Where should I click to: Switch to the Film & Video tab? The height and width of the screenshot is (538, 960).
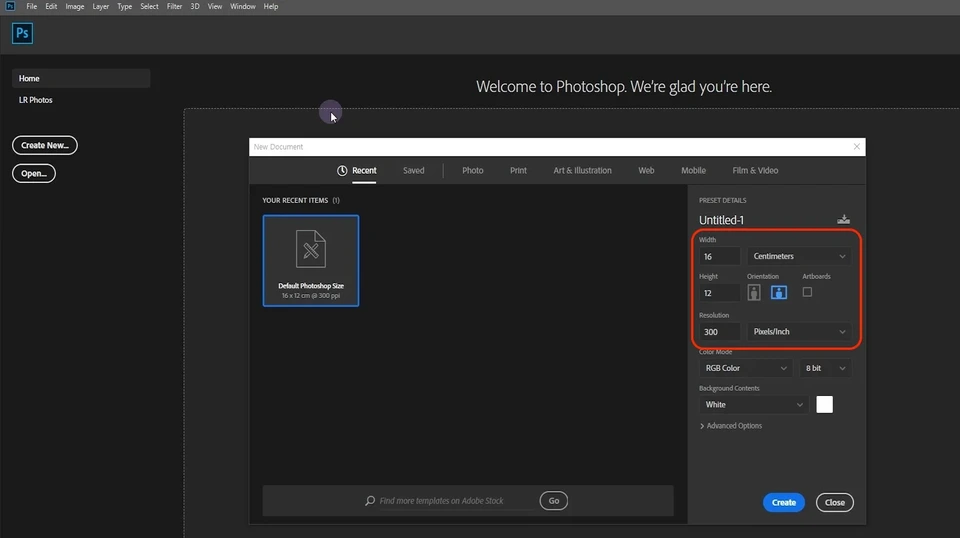coord(755,171)
